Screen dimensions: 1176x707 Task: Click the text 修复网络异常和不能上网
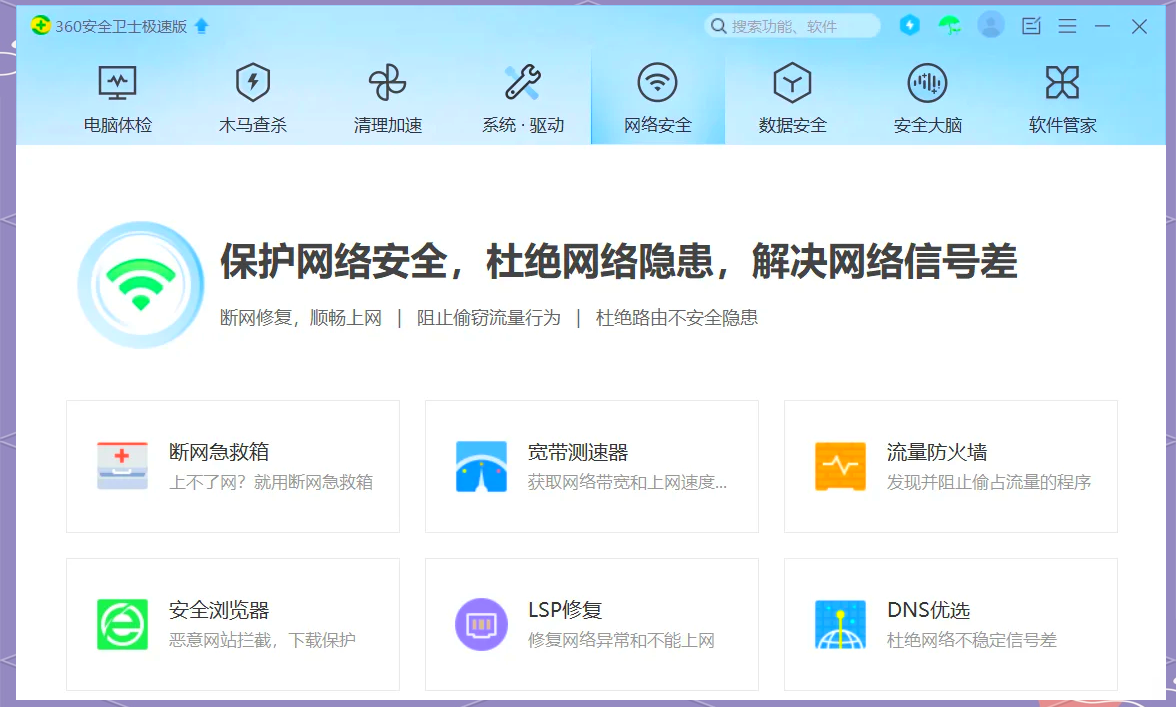point(621,640)
